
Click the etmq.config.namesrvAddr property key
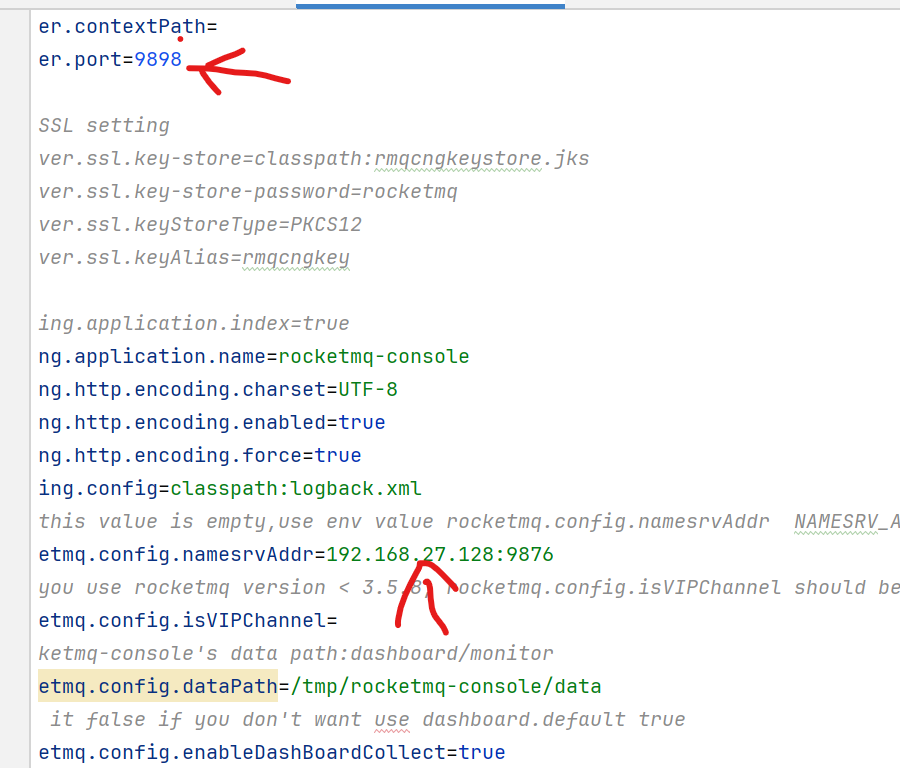[x=176, y=554]
